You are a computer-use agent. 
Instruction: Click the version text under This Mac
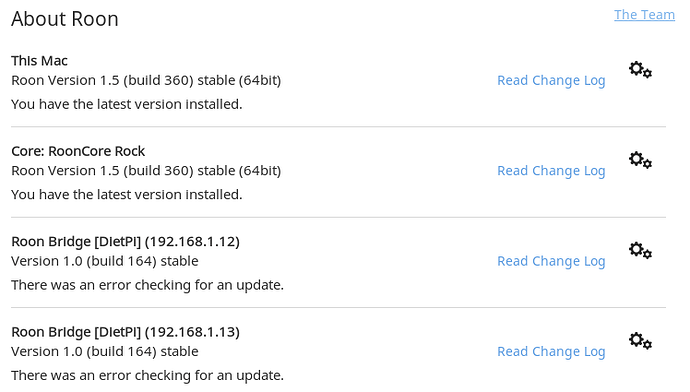(146, 81)
